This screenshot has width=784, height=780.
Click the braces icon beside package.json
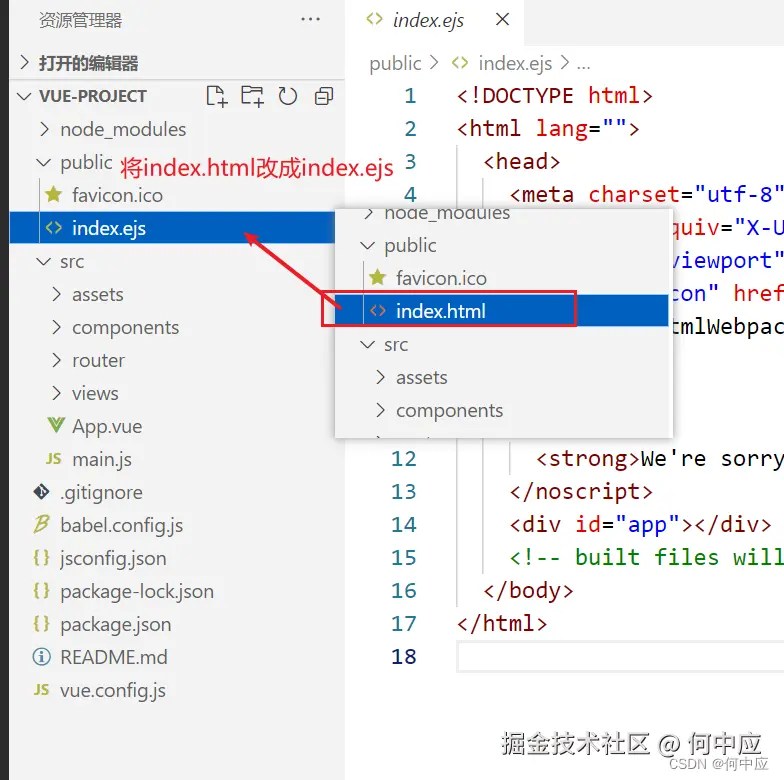42,624
